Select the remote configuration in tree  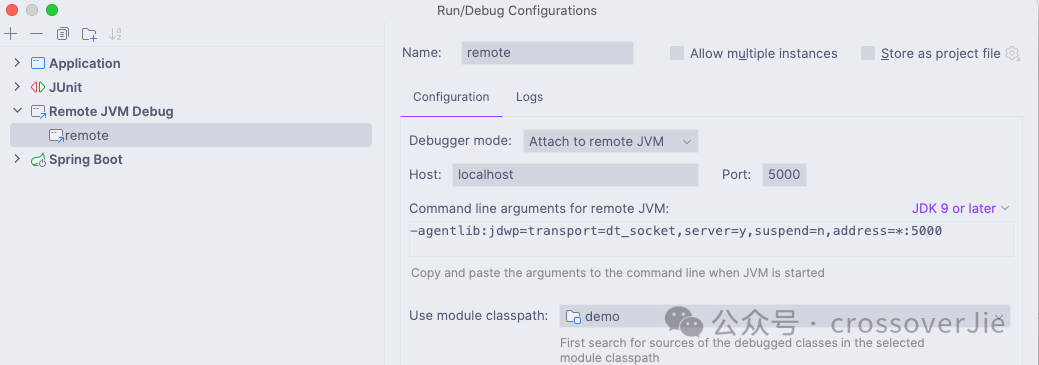[191, 135]
